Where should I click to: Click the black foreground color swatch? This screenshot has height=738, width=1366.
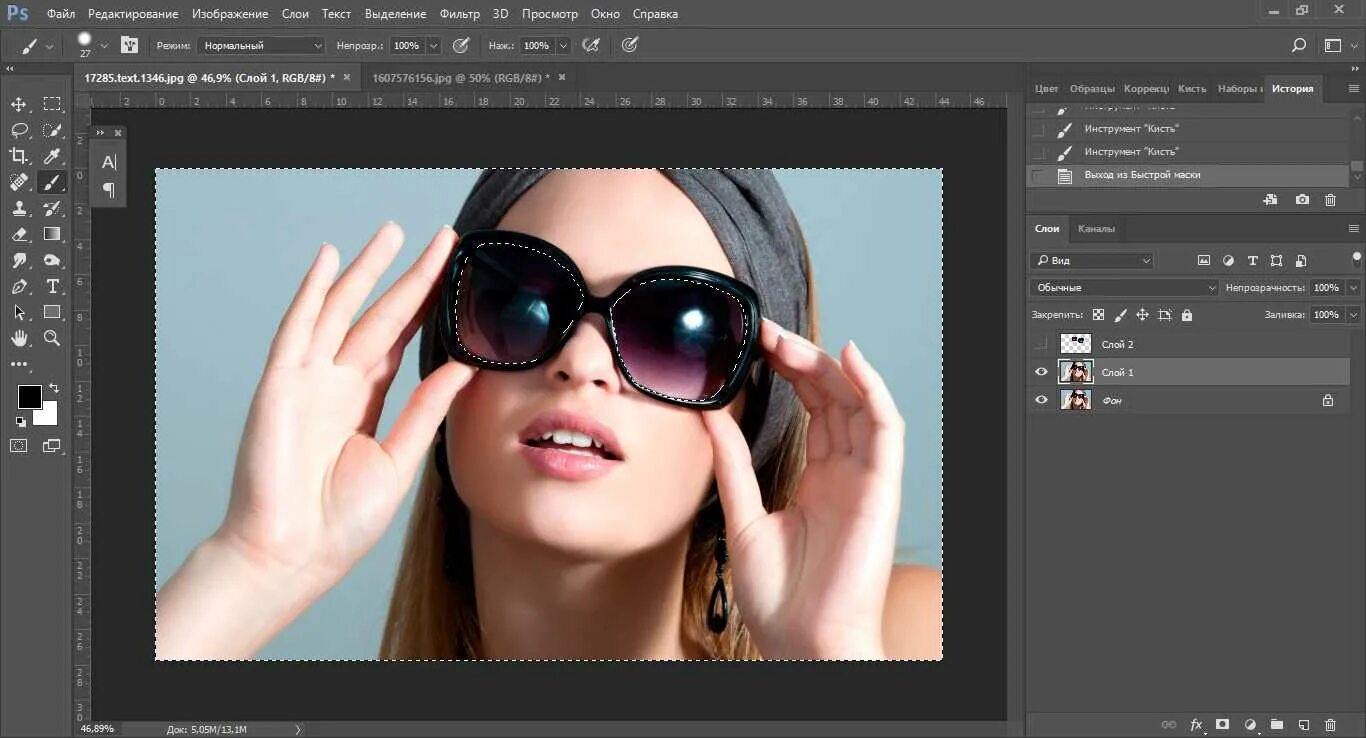(x=29, y=397)
